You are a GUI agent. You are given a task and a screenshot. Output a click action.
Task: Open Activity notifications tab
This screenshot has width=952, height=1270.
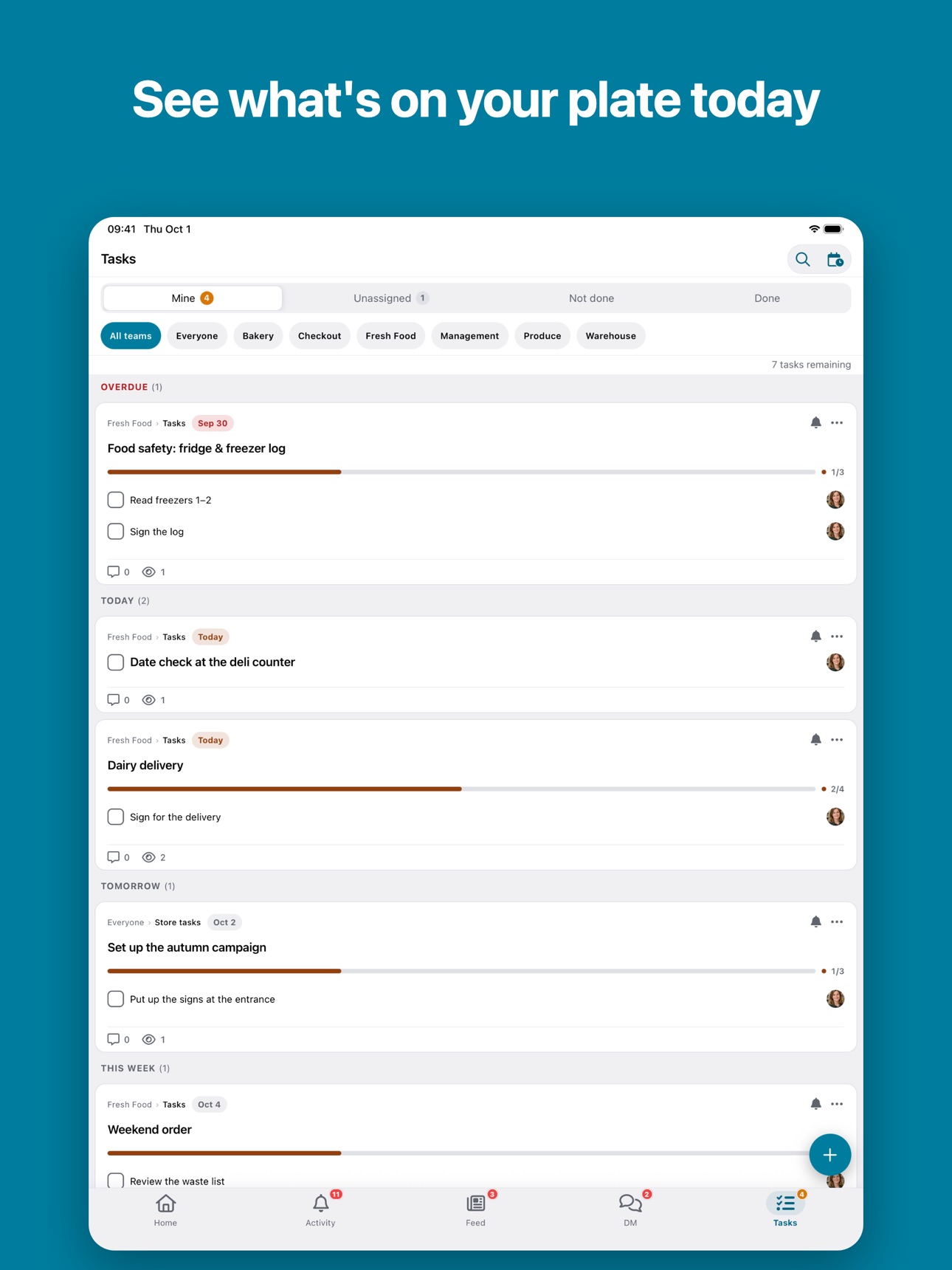(320, 1211)
